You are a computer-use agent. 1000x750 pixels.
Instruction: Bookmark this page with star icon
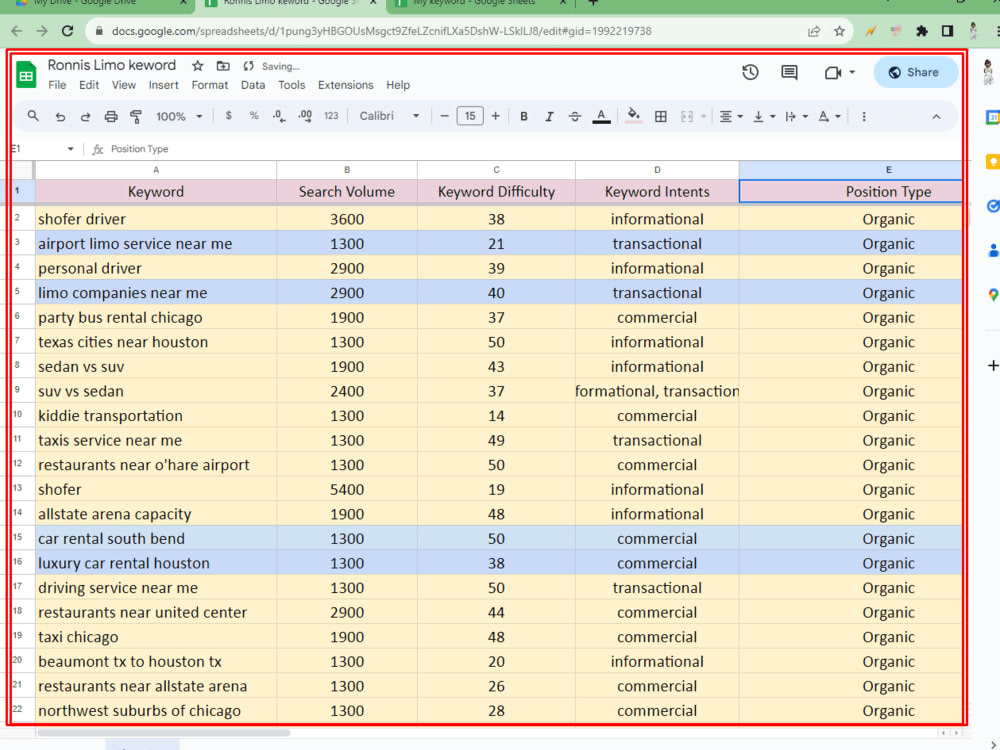839,31
